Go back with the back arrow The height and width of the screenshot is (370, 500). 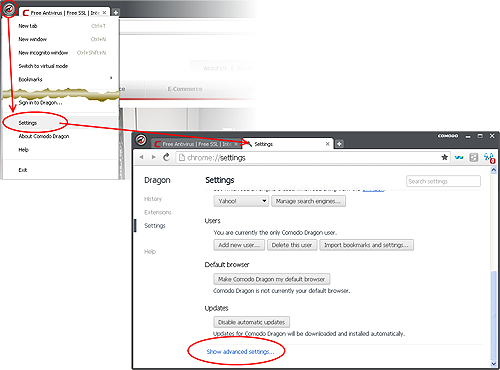[x=142, y=157]
